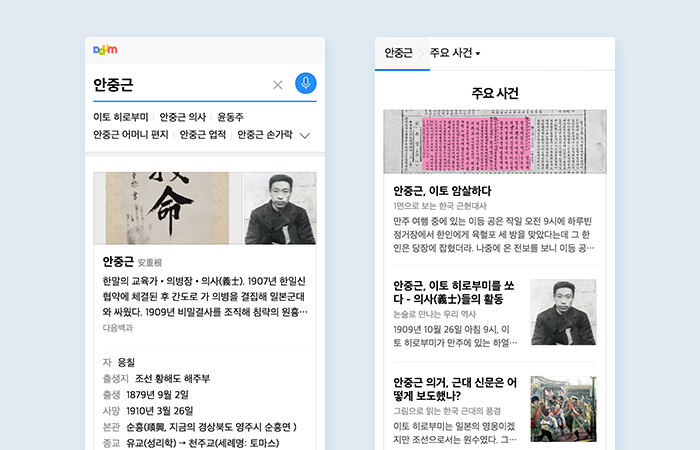Open article 안중근, 이토 암살하다
This screenshot has height=450, width=700.
(442, 191)
